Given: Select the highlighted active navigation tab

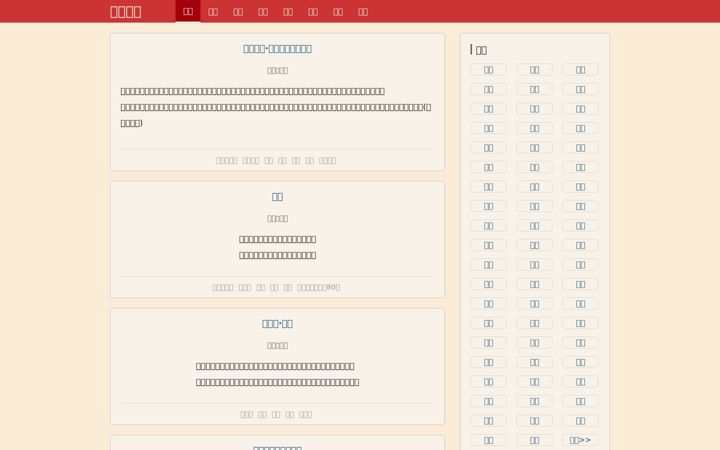Looking at the screenshot, I should (x=188, y=11).
